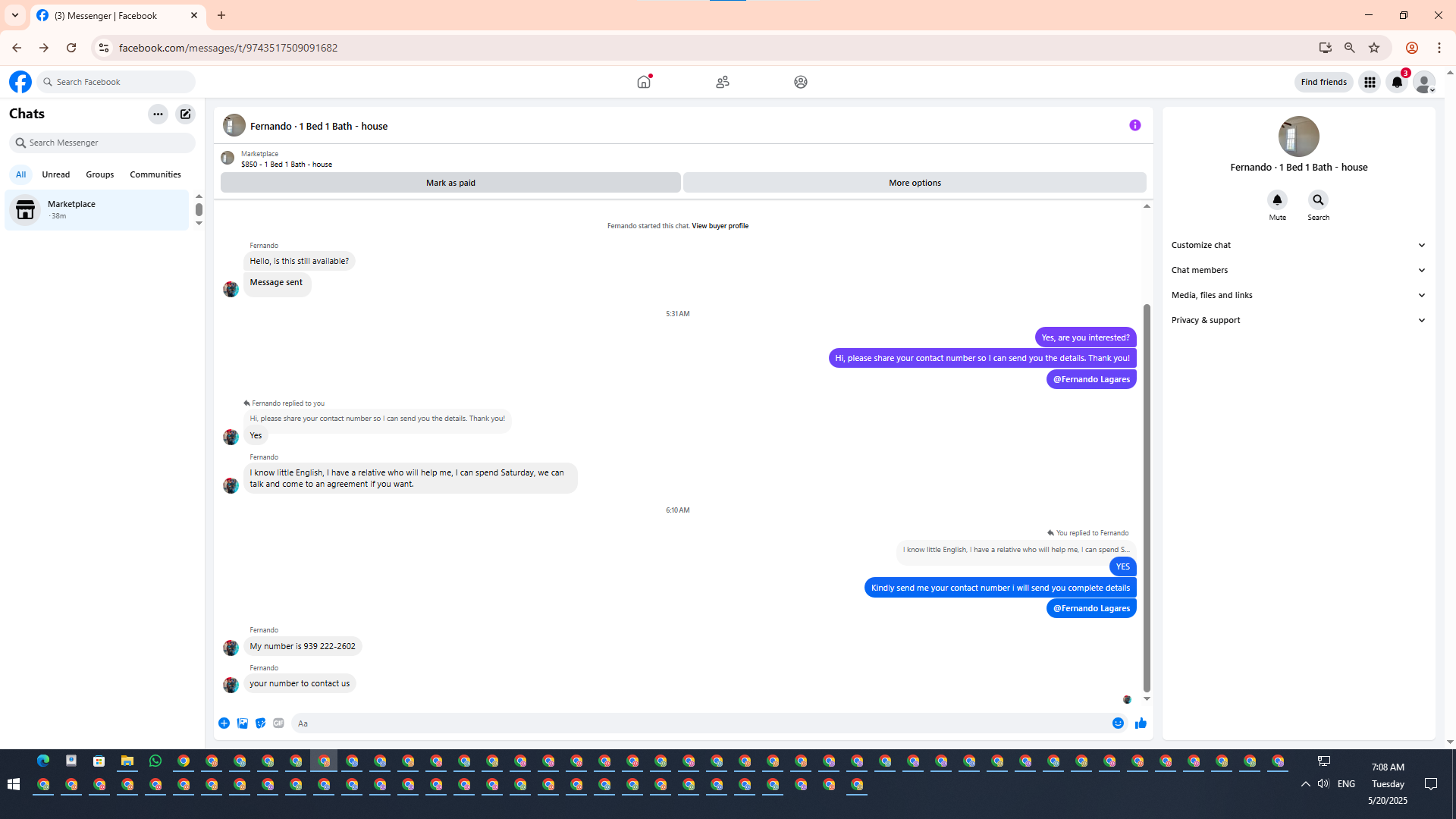Select the Communities chats tab
The width and height of the screenshot is (1456, 819).
coord(155,174)
